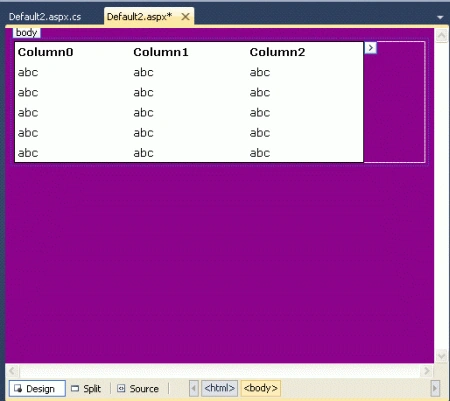
Task: Click first row abc under Column0
Action: (28, 72)
